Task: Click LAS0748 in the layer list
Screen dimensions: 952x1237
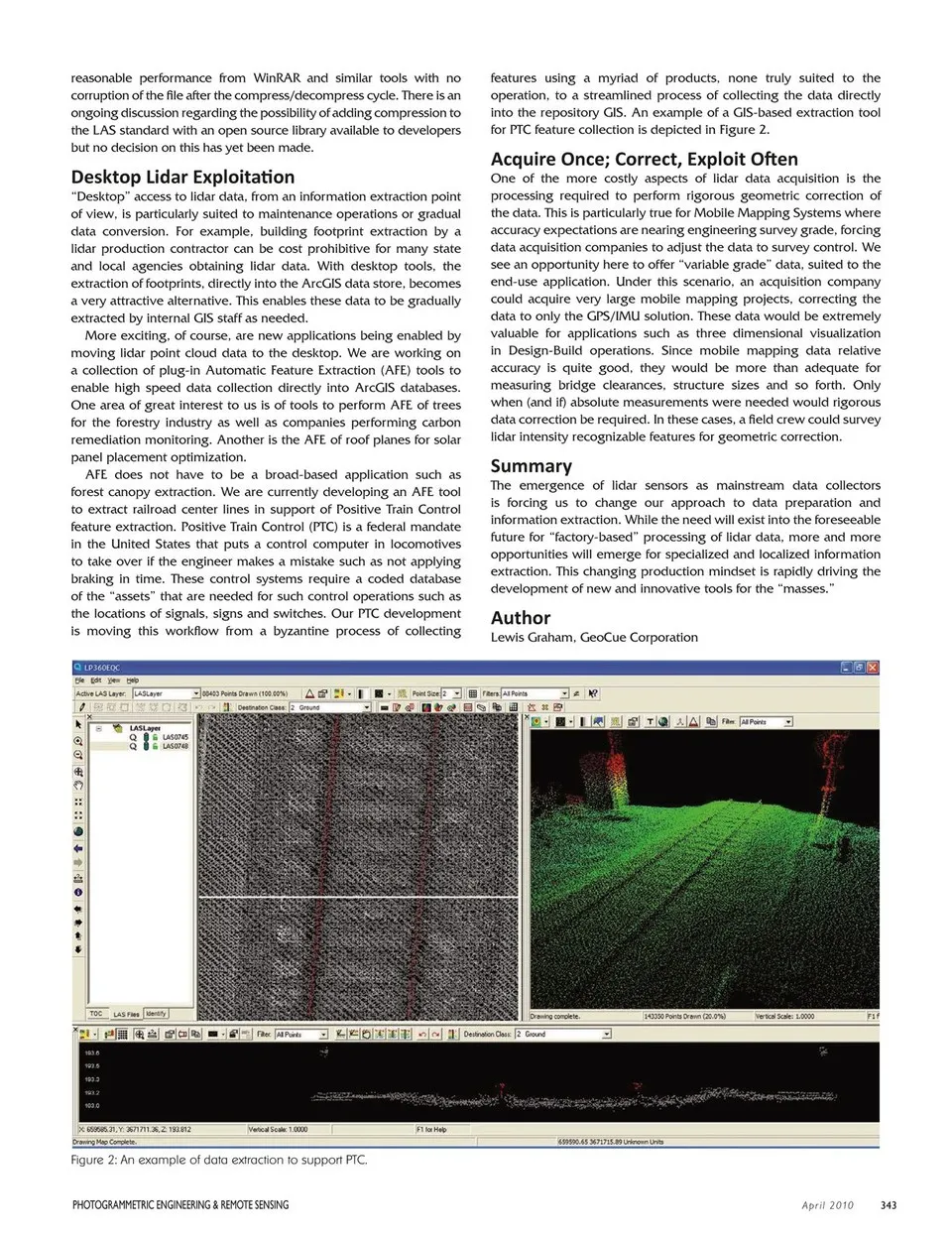Action: [x=176, y=746]
